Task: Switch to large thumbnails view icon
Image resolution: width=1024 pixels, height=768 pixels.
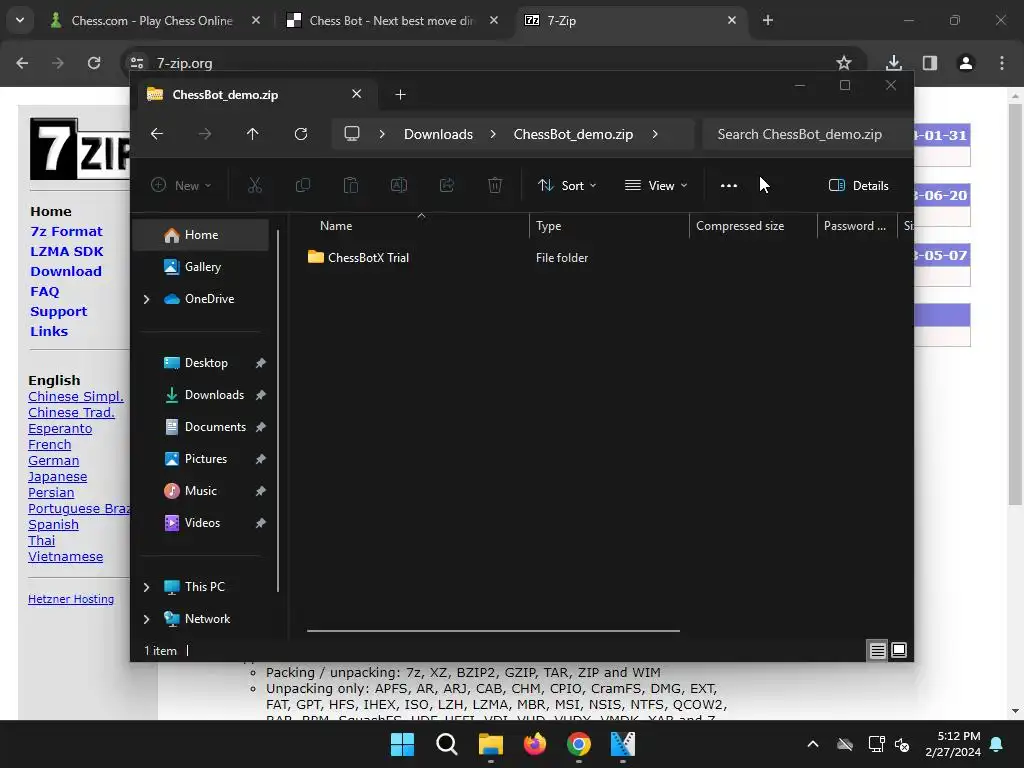Action: click(899, 650)
